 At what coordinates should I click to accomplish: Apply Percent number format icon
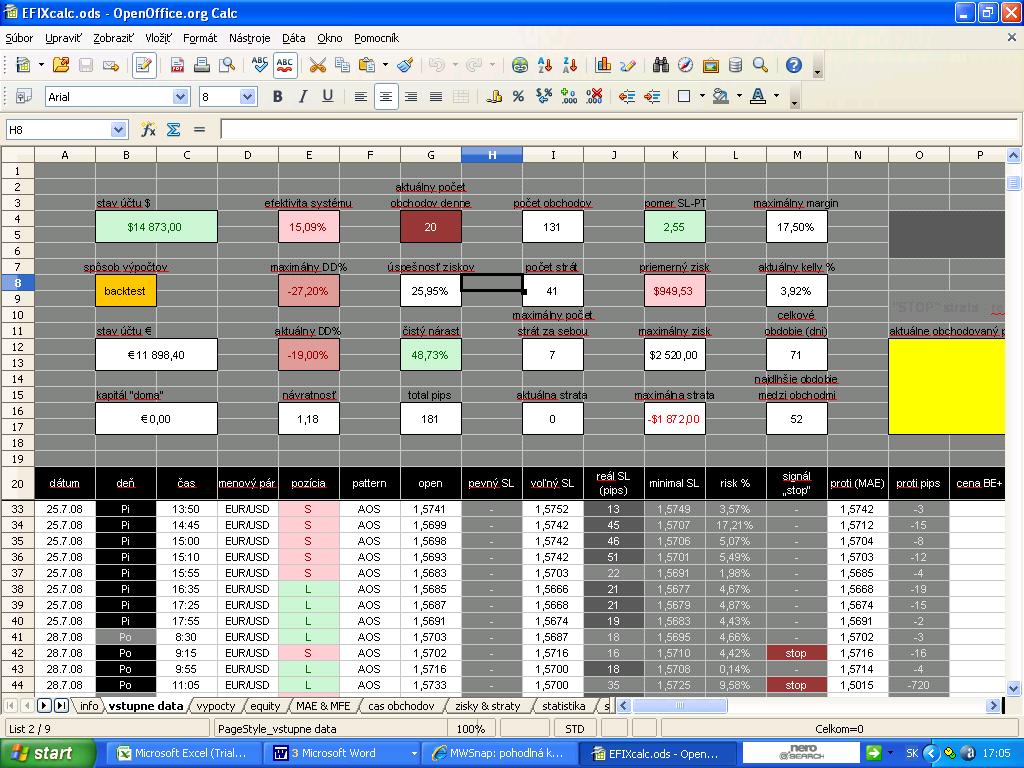(519, 97)
